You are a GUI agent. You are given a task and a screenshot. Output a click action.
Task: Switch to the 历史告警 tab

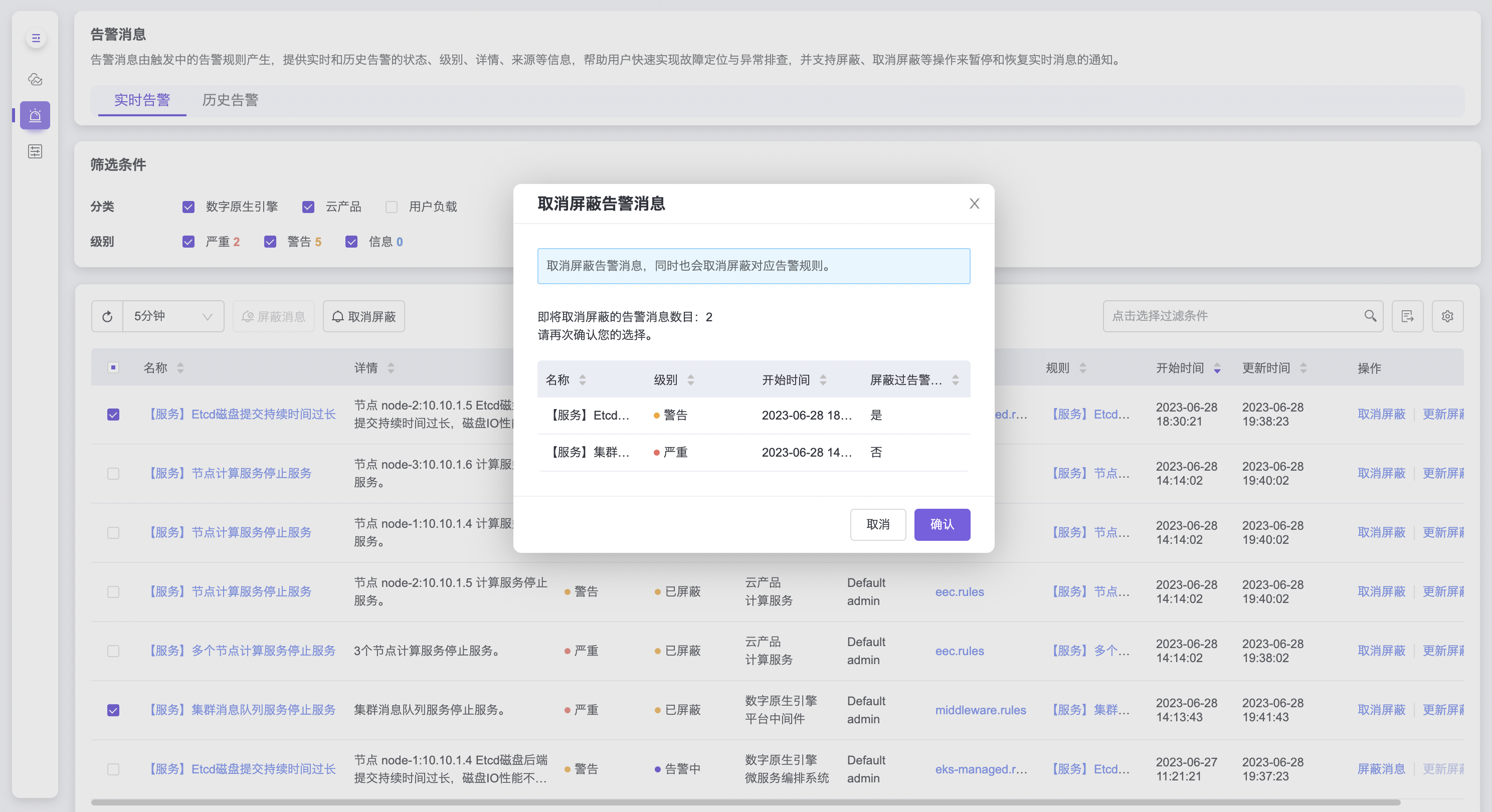230,100
